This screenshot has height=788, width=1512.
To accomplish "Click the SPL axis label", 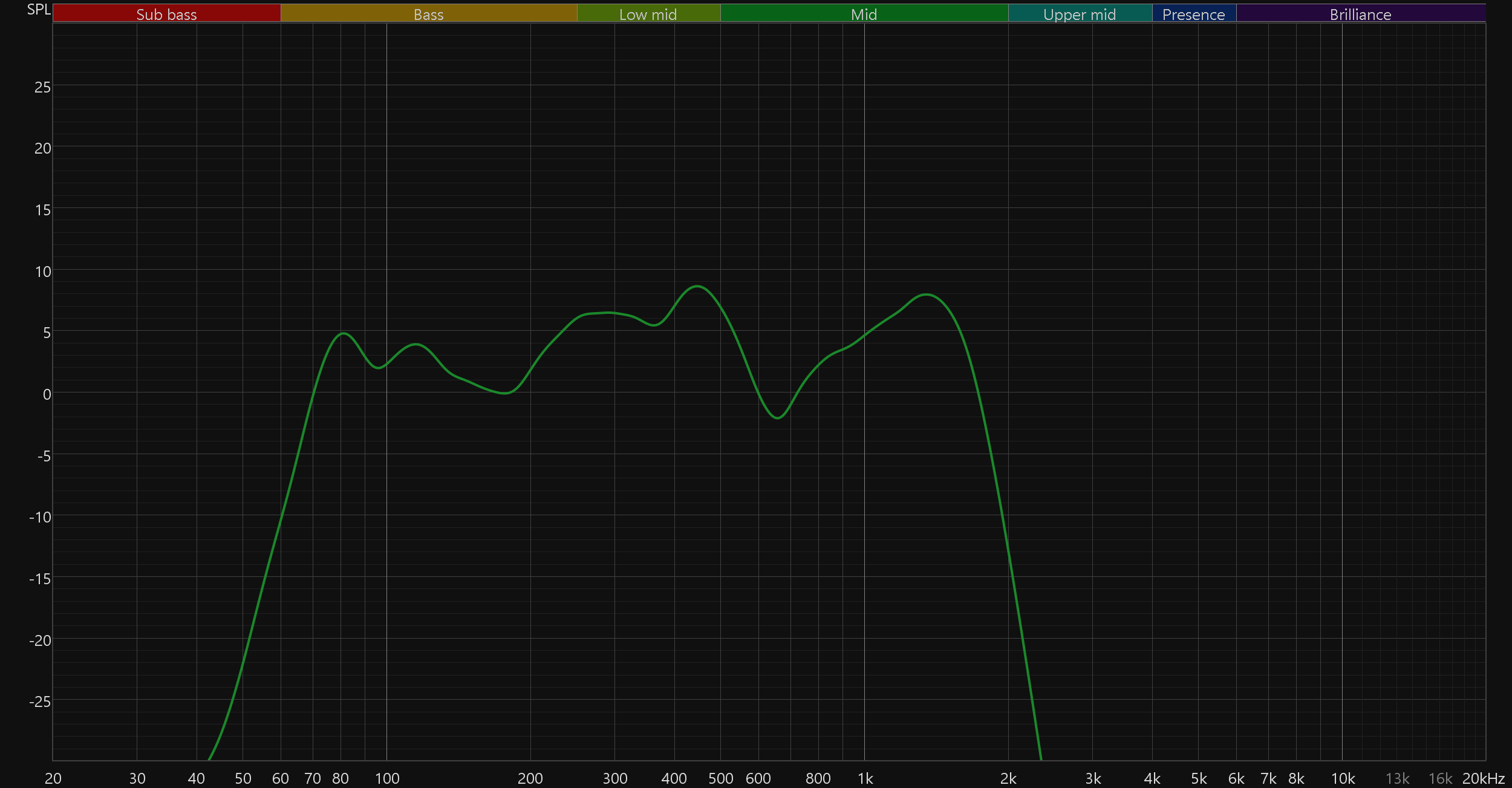I will click(39, 9).
